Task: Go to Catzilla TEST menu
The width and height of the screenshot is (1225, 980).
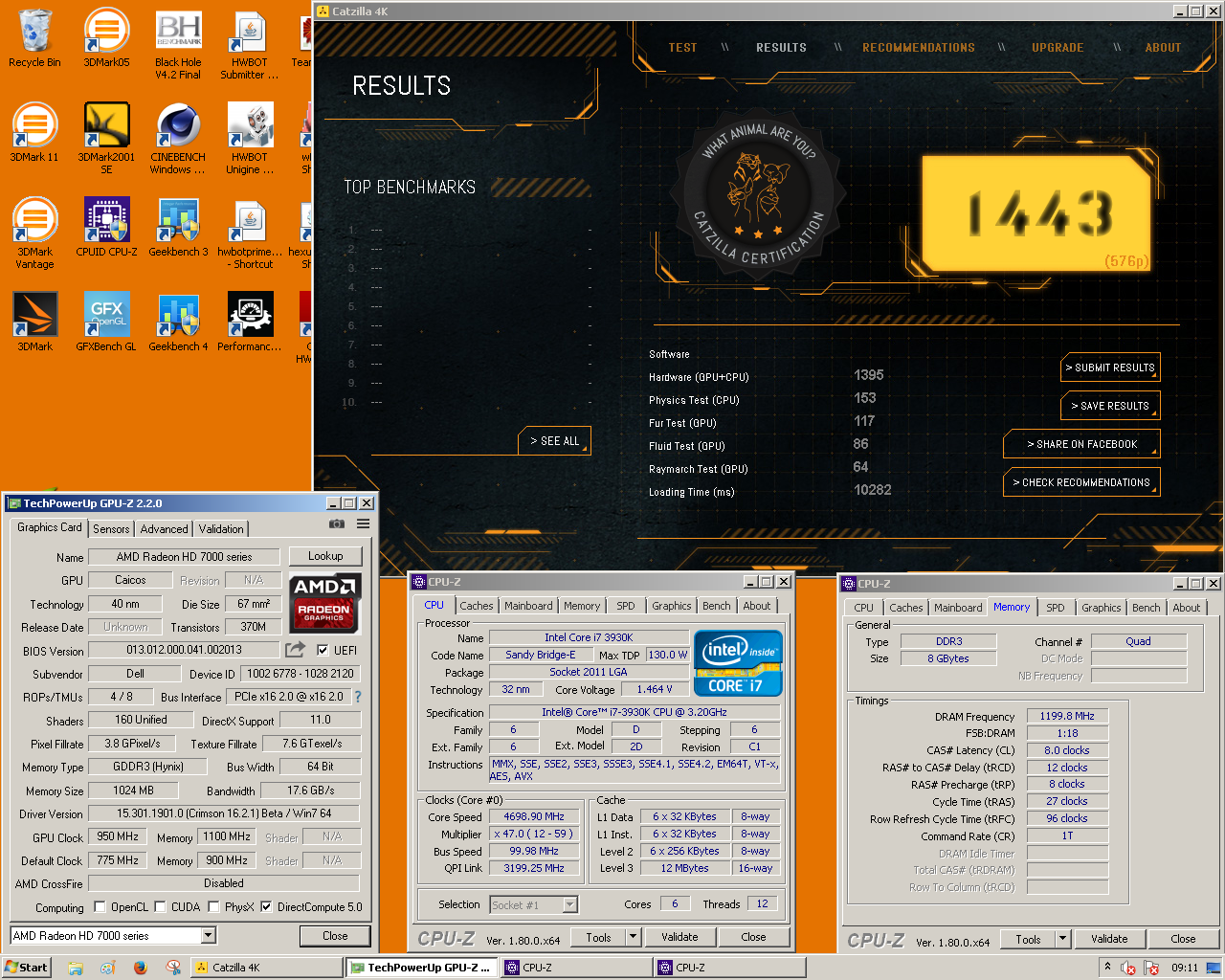Action: point(682,47)
